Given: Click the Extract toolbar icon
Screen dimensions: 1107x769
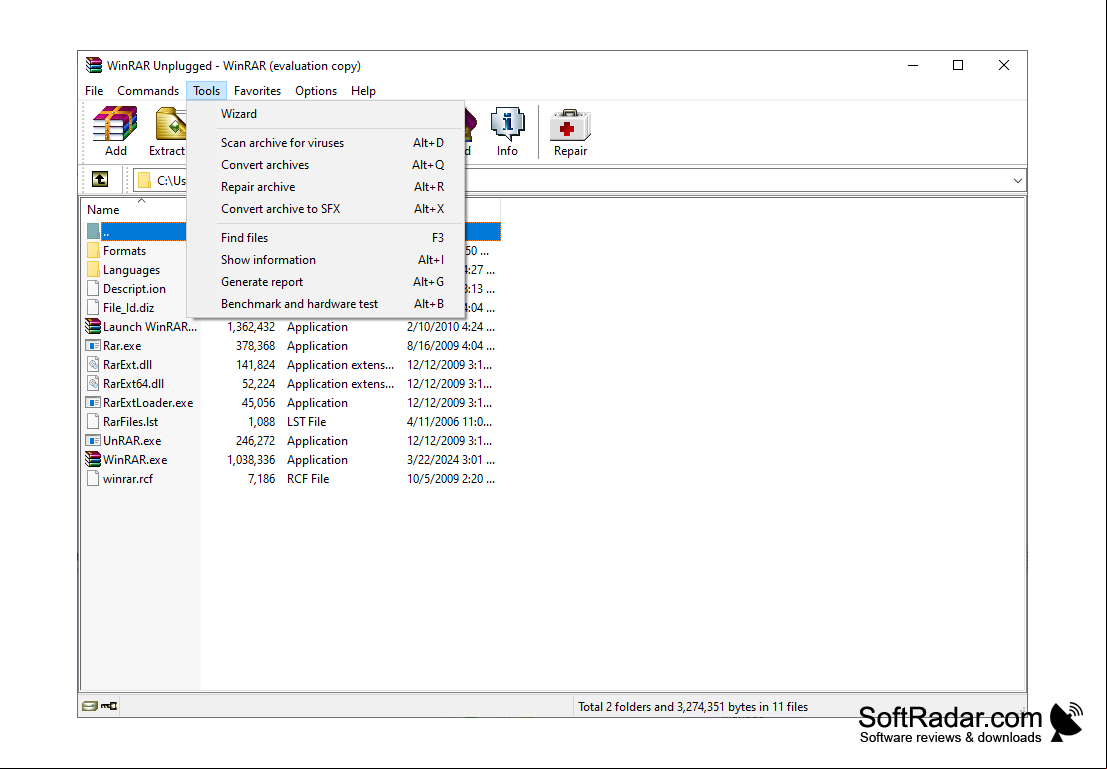Looking at the screenshot, I should [167, 131].
